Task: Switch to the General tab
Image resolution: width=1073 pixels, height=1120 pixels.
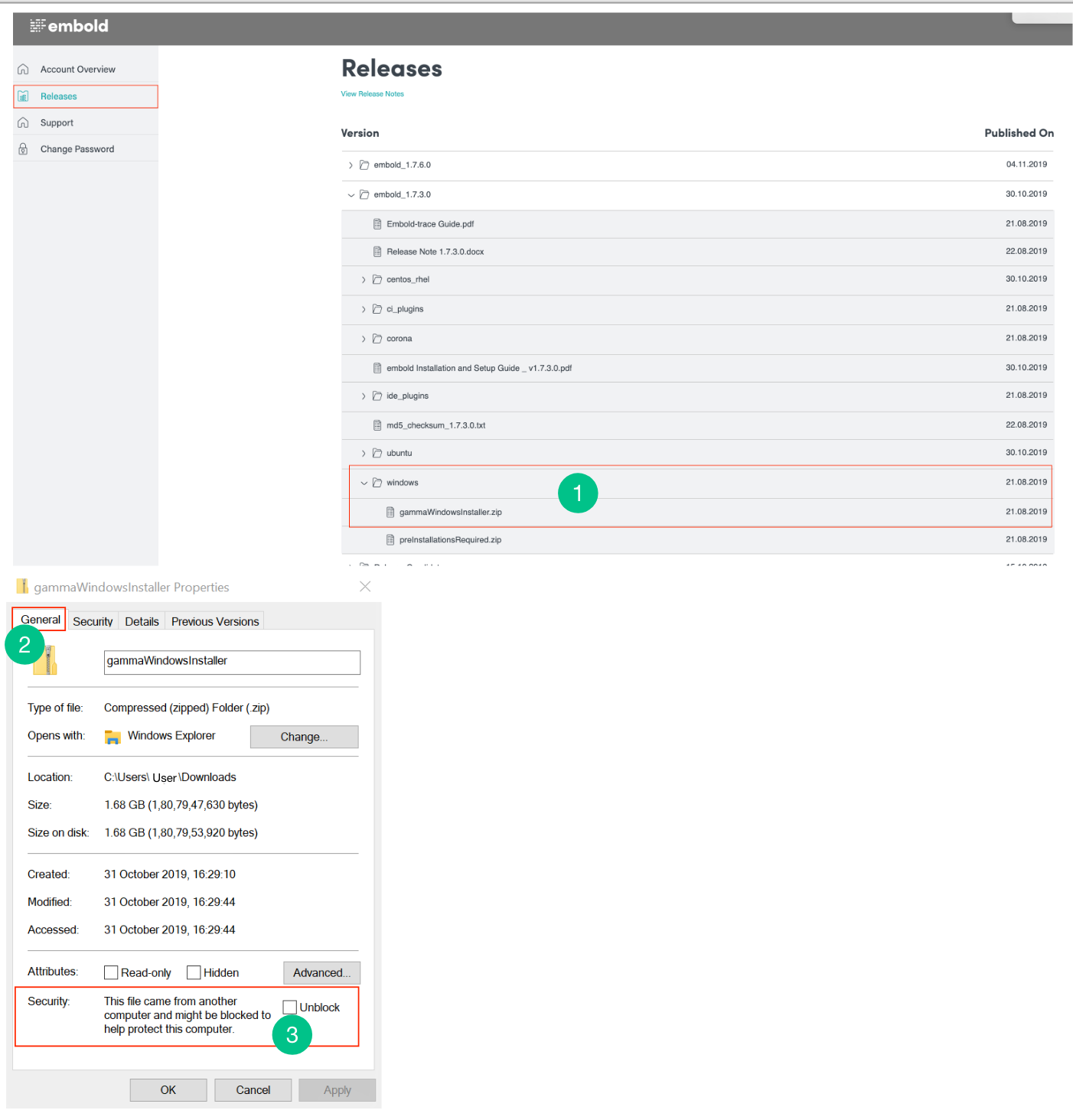Action: 40,620
